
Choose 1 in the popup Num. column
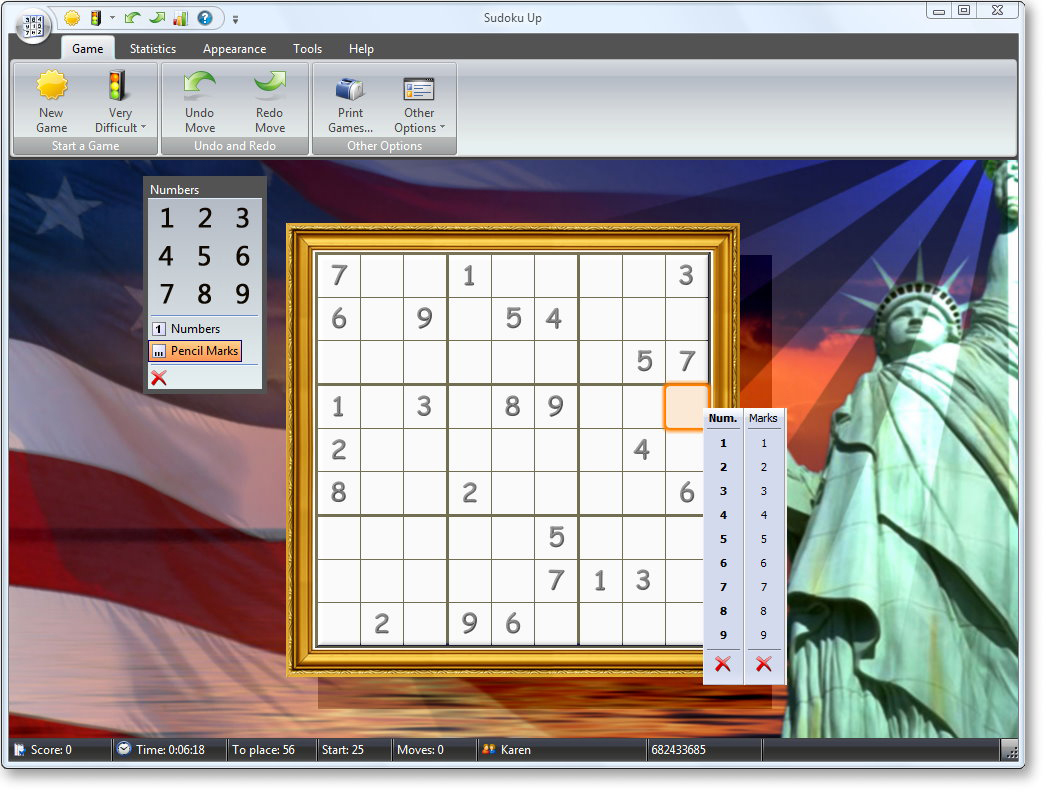[x=723, y=444]
